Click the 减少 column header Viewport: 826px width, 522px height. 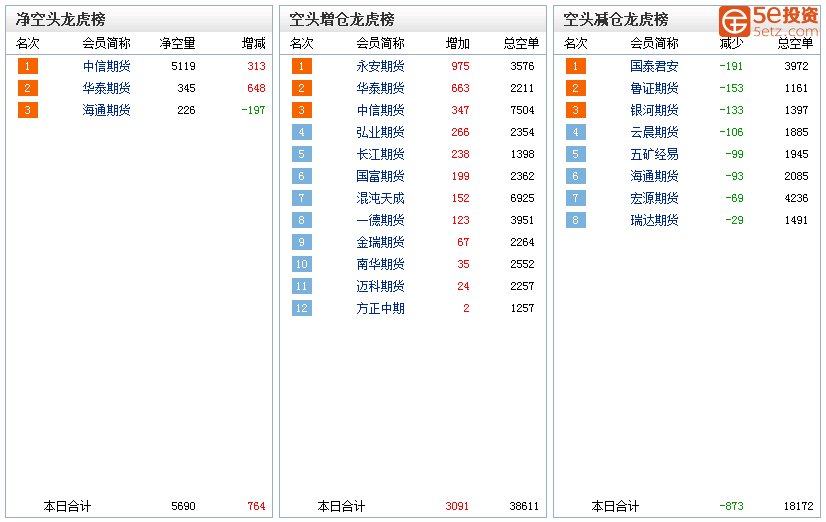[731, 43]
